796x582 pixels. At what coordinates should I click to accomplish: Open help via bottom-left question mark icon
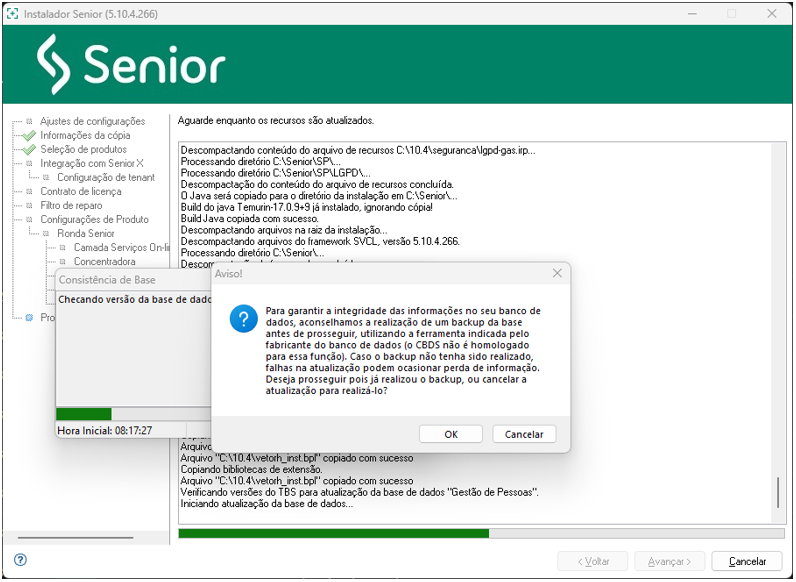pyautogui.click(x=20, y=560)
